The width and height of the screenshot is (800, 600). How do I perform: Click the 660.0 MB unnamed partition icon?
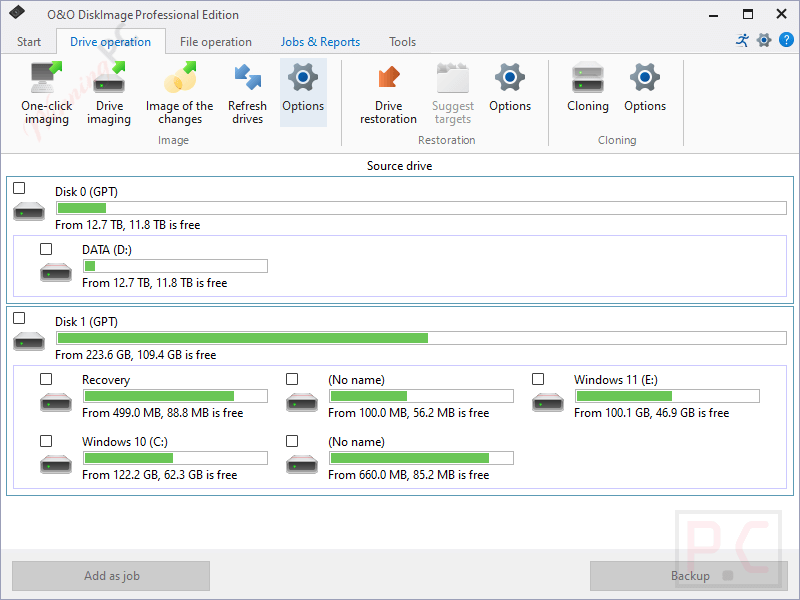(x=302, y=464)
